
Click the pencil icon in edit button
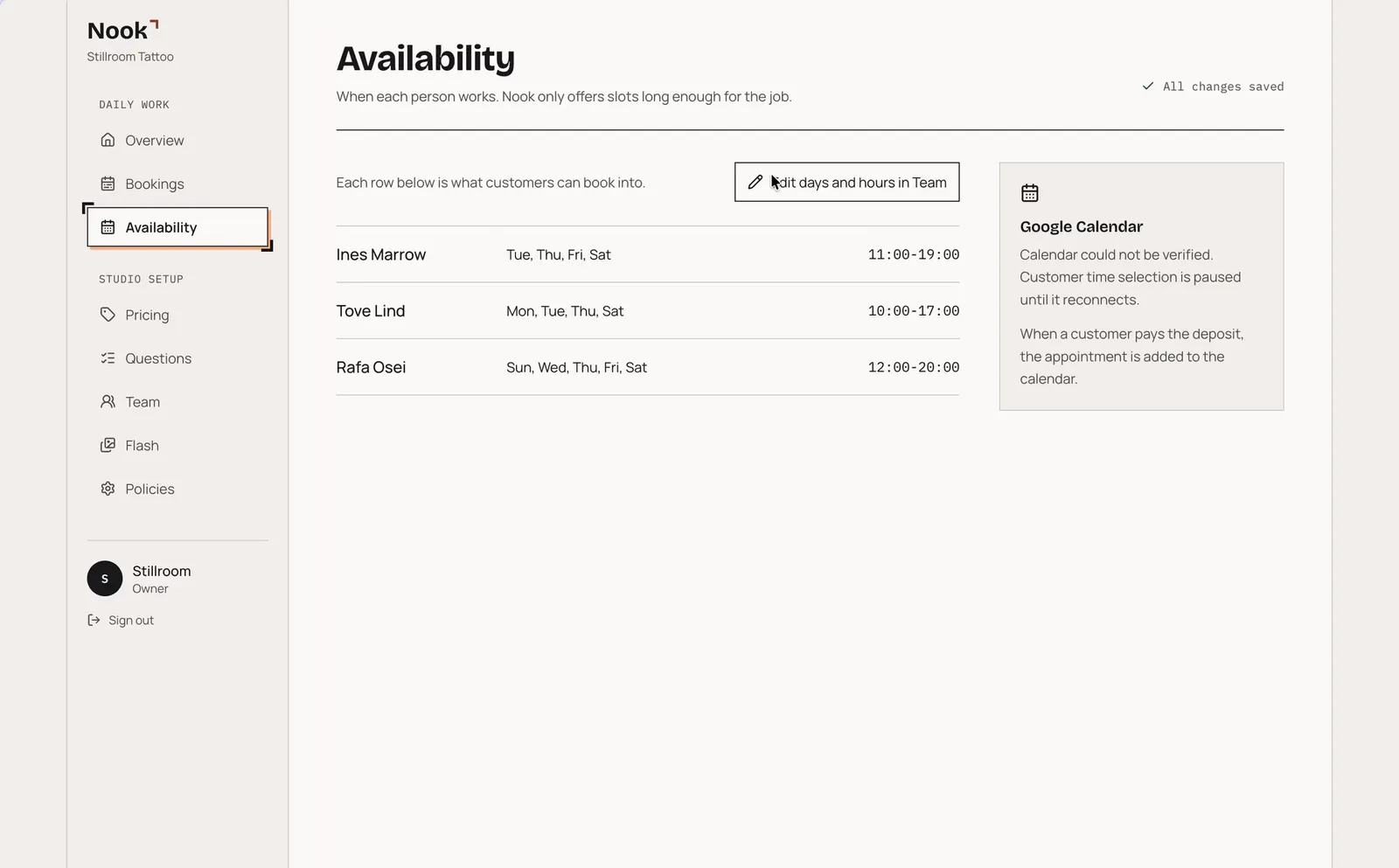pos(755,182)
